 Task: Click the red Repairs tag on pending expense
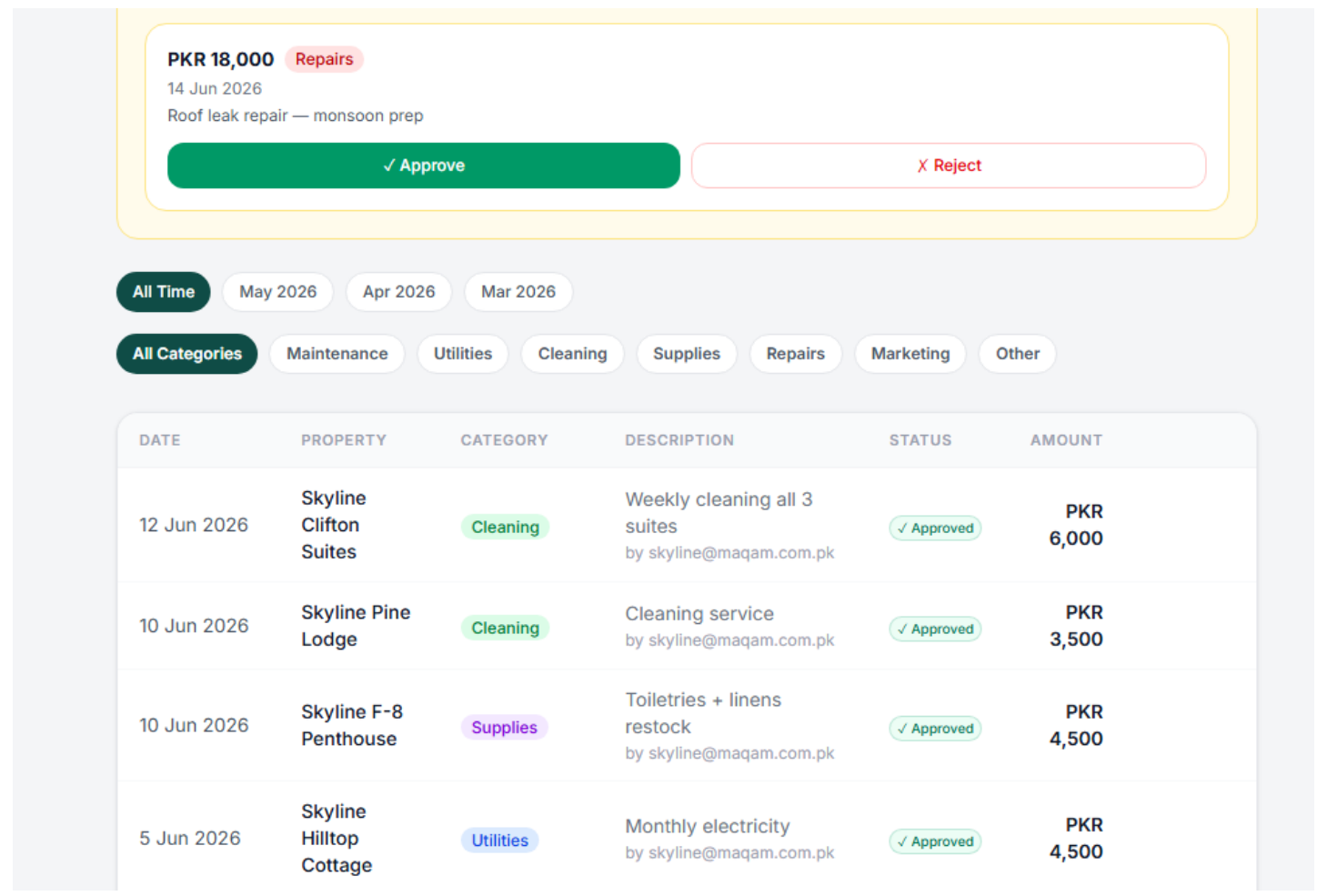pyautogui.click(x=324, y=59)
